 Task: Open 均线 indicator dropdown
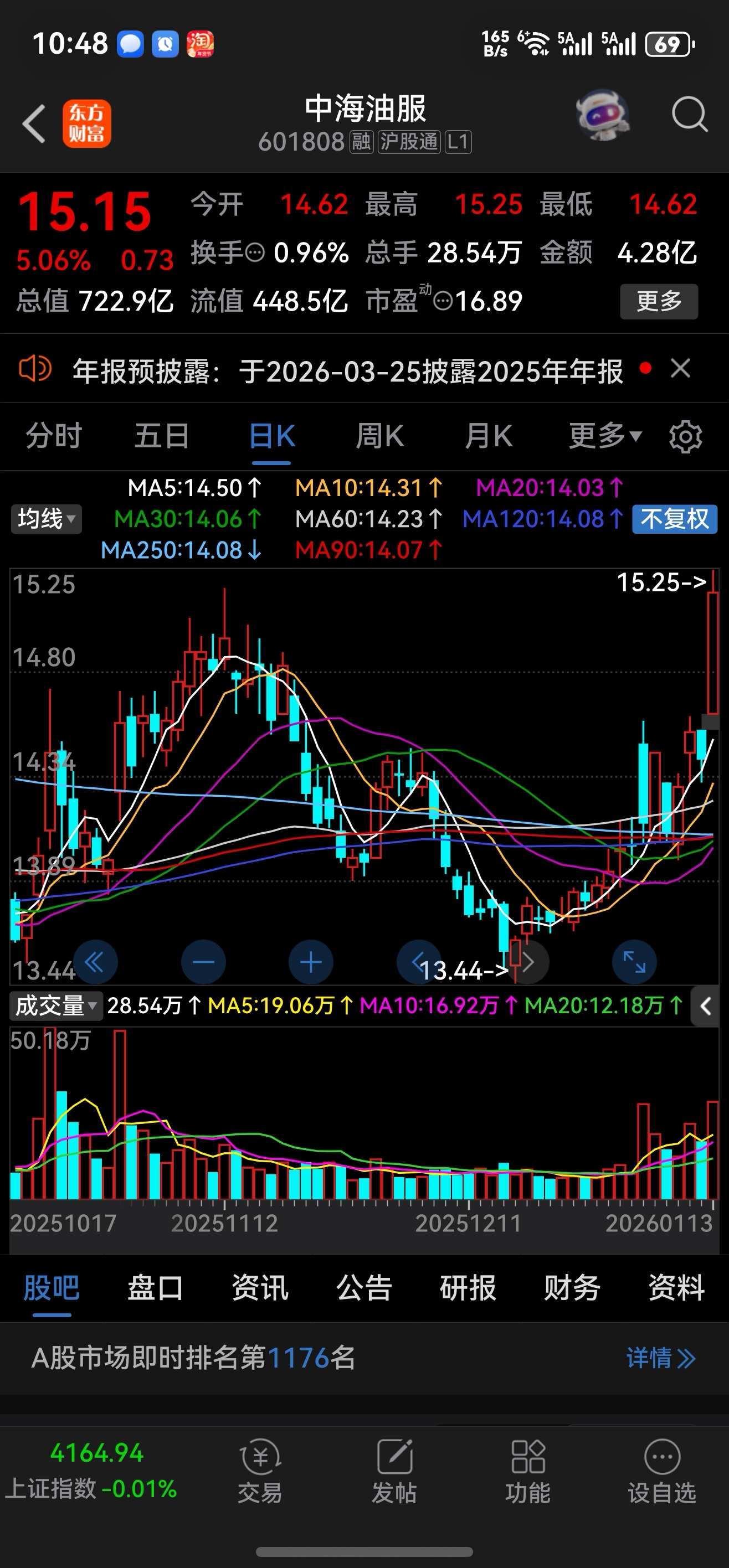(x=47, y=519)
